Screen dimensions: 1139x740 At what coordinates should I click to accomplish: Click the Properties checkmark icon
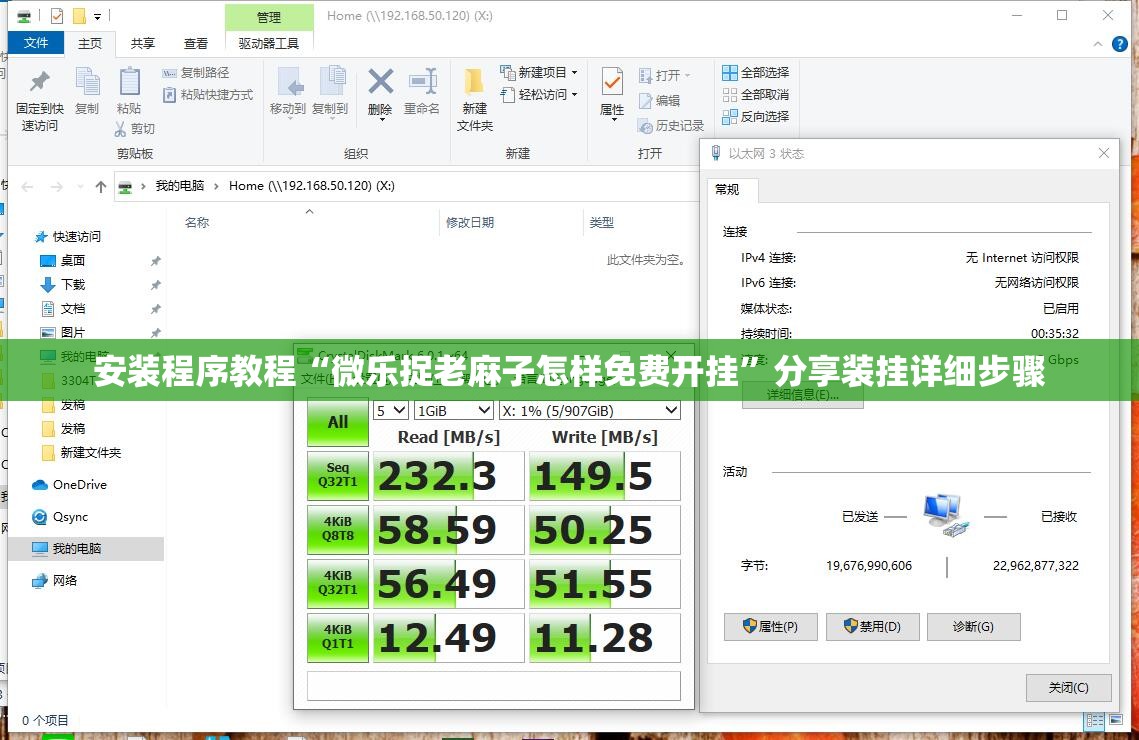[612, 82]
